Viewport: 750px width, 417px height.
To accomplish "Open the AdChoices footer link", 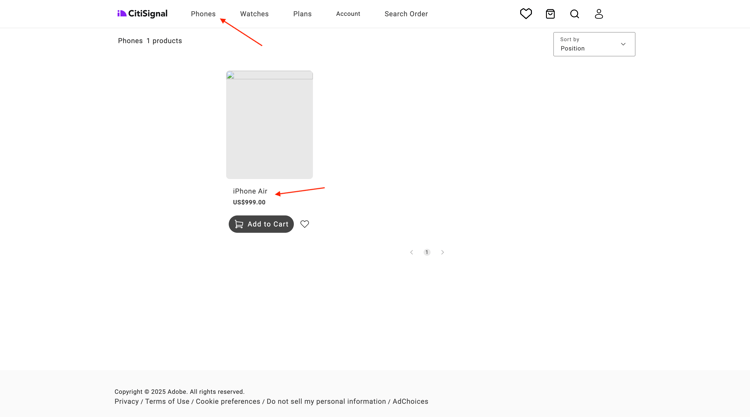I will click(410, 402).
